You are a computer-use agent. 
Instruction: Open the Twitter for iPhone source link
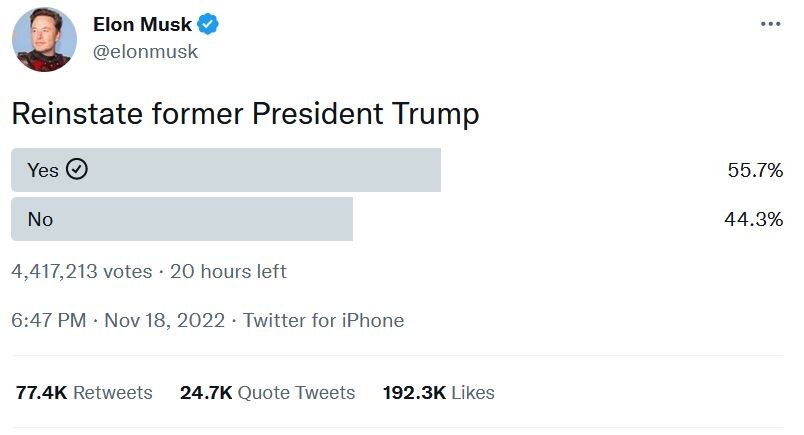323,321
